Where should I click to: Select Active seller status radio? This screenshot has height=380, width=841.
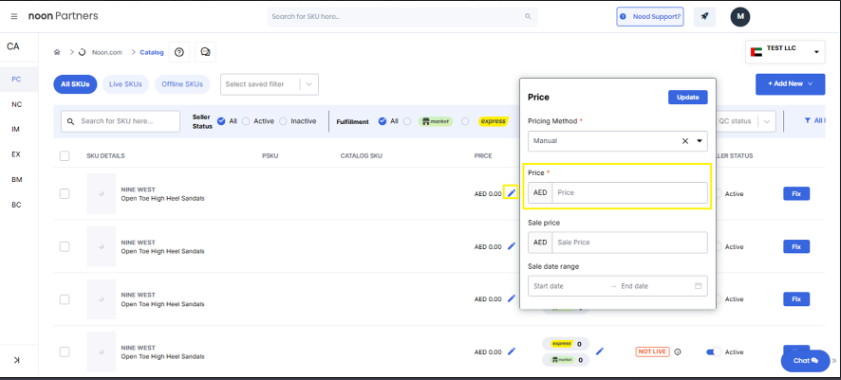pos(246,121)
